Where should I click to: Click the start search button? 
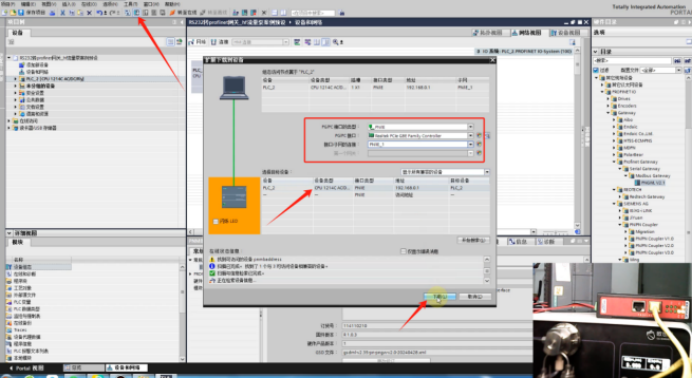[x=473, y=240]
